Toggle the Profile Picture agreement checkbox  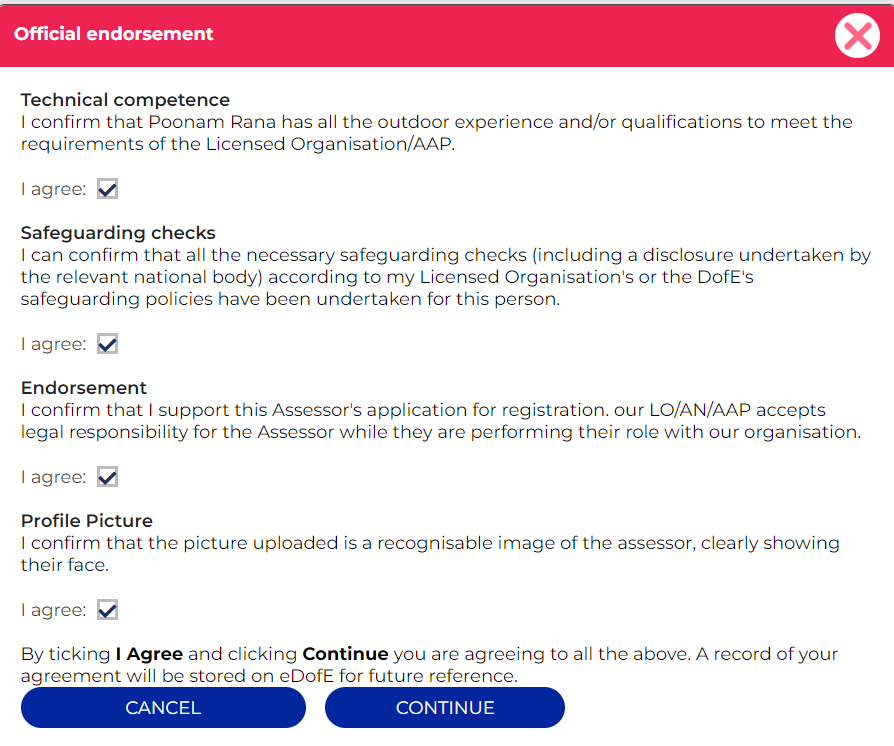click(x=107, y=610)
